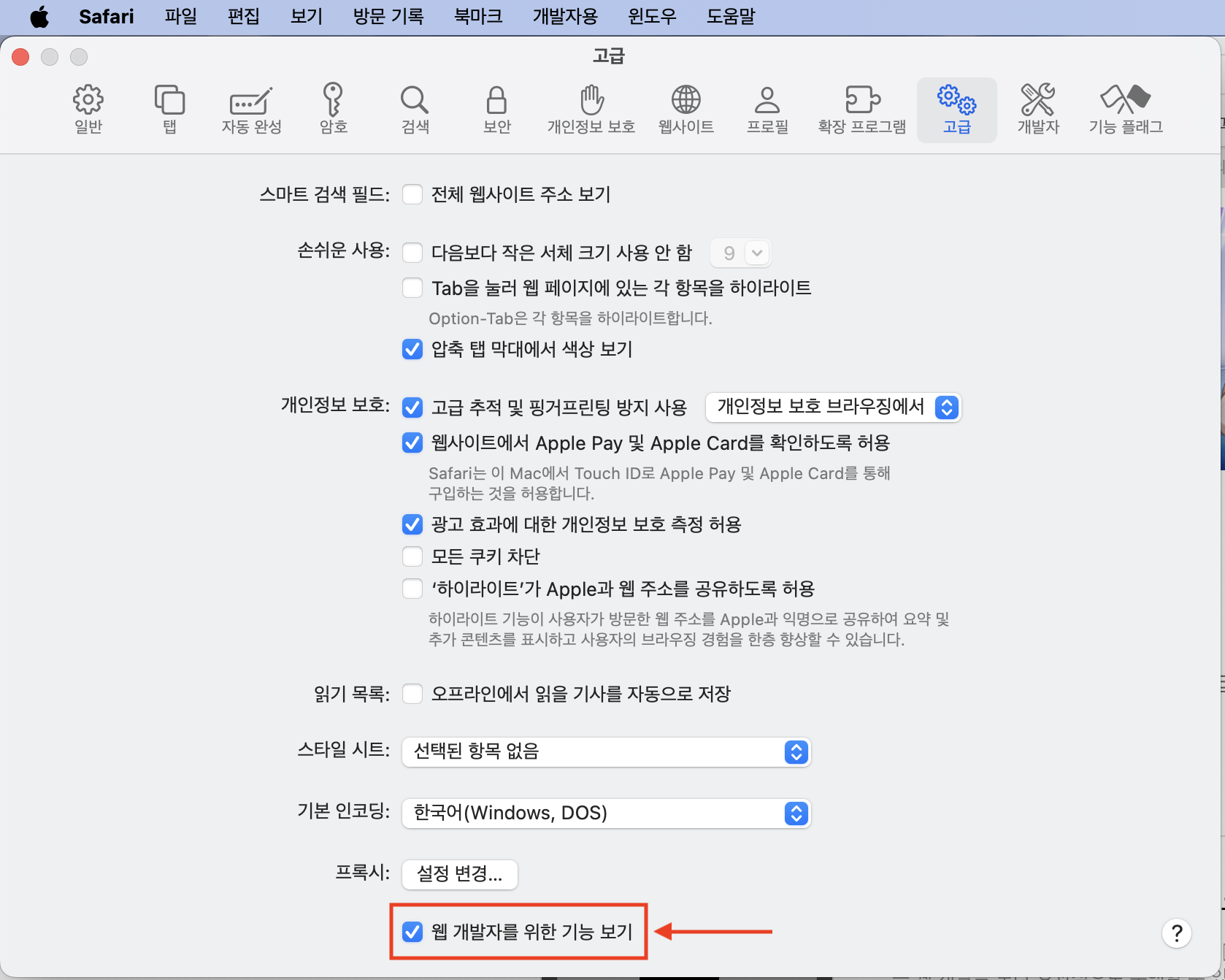The width and height of the screenshot is (1225, 980).
Task: Click the help question mark button
Action: coord(1176,933)
